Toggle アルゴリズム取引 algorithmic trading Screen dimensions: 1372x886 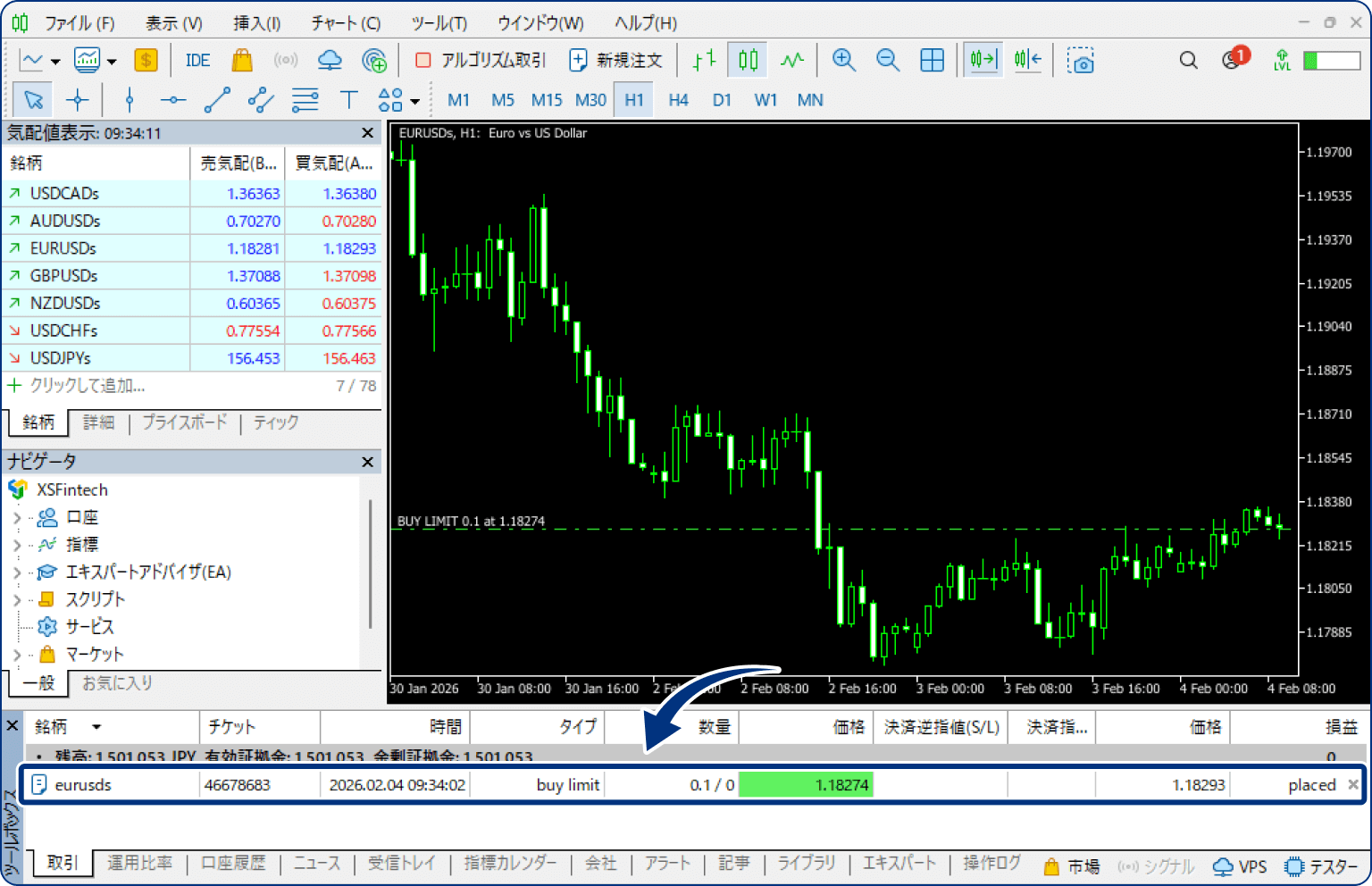(481, 60)
